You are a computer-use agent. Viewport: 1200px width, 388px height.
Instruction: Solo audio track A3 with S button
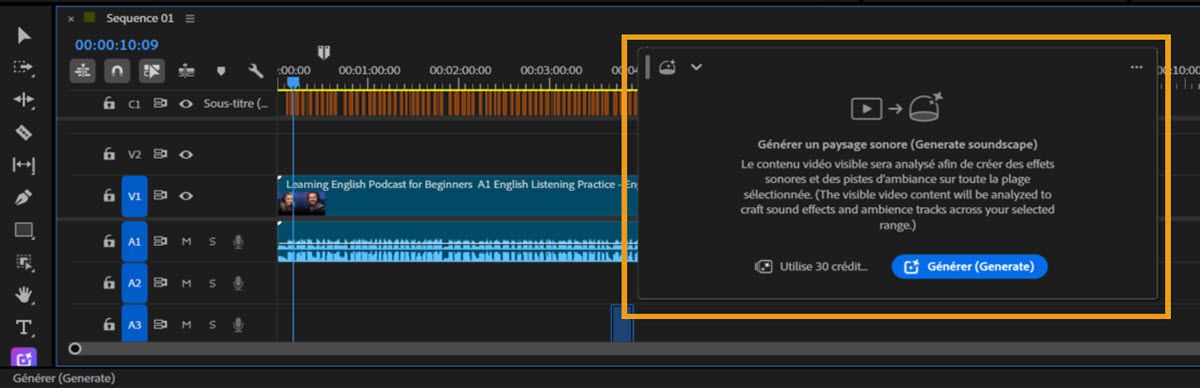click(x=212, y=325)
